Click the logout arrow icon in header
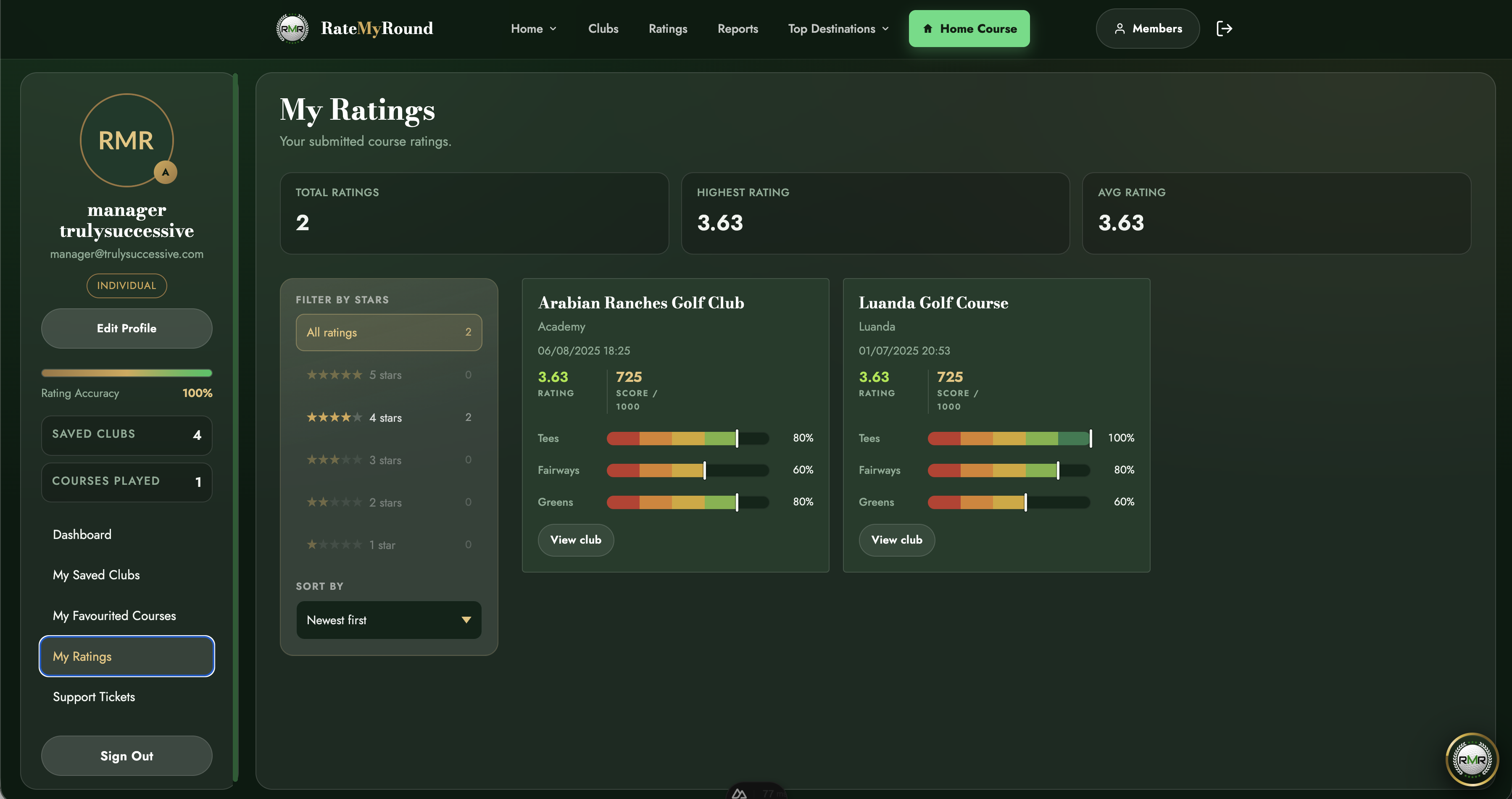The image size is (1512, 799). 1224,28
